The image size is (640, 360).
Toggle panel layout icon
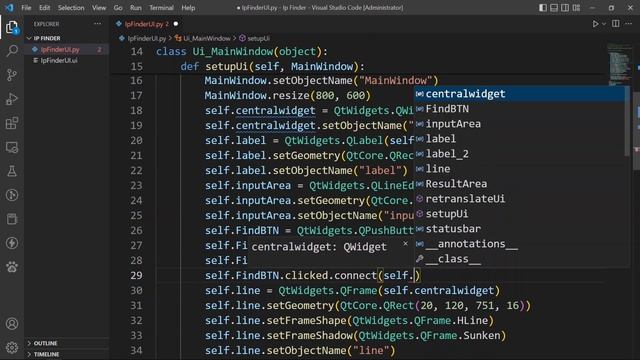(554, 8)
